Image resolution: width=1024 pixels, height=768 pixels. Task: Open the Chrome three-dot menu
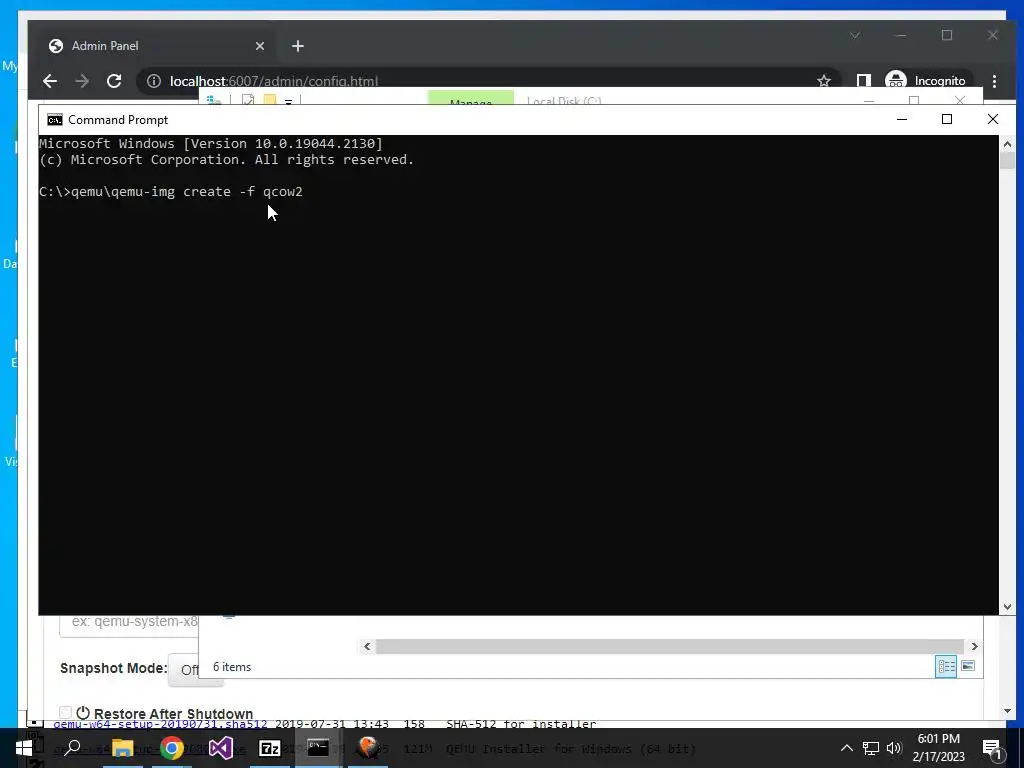994,81
